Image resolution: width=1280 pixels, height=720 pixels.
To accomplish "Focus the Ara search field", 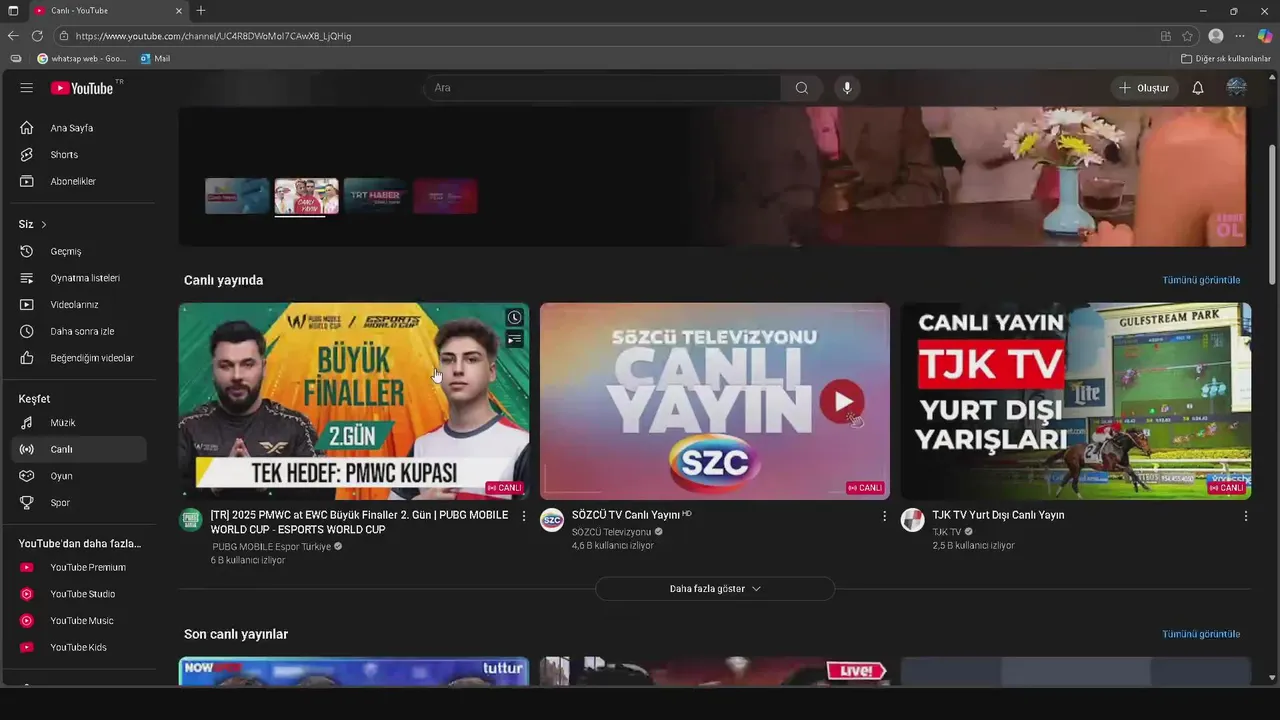I will click(x=603, y=88).
